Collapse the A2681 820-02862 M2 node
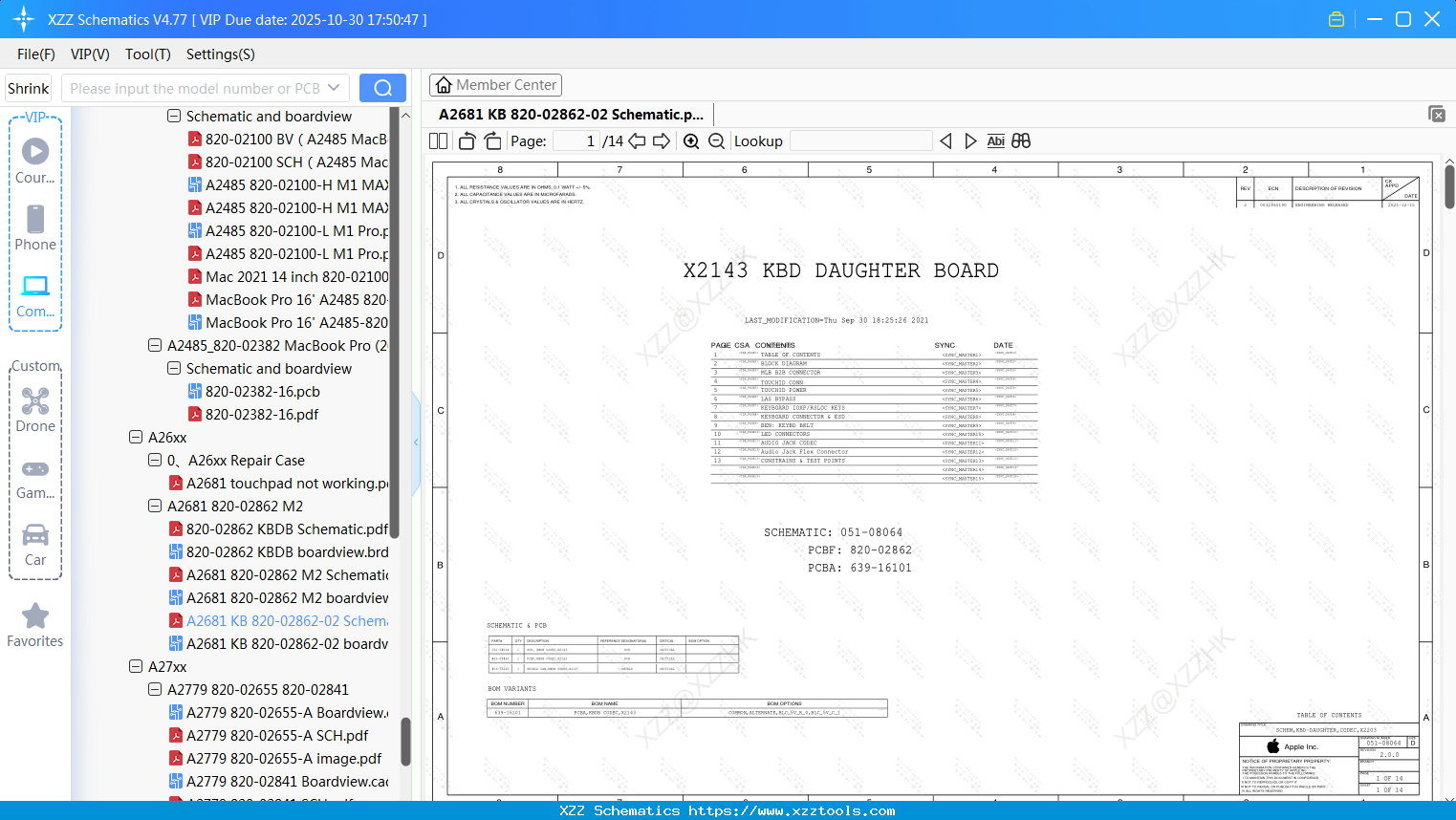Image resolution: width=1456 pixels, height=820 pixels. click(155, 507)
